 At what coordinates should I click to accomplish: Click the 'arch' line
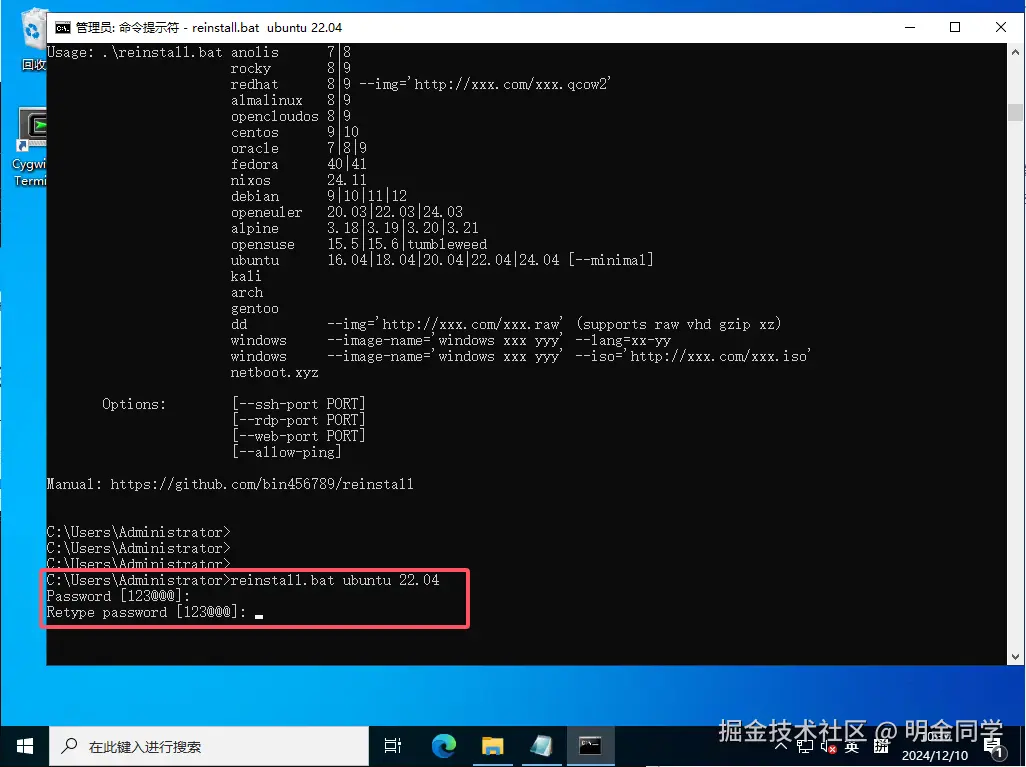pyautogui.click(x=247, y=293)
